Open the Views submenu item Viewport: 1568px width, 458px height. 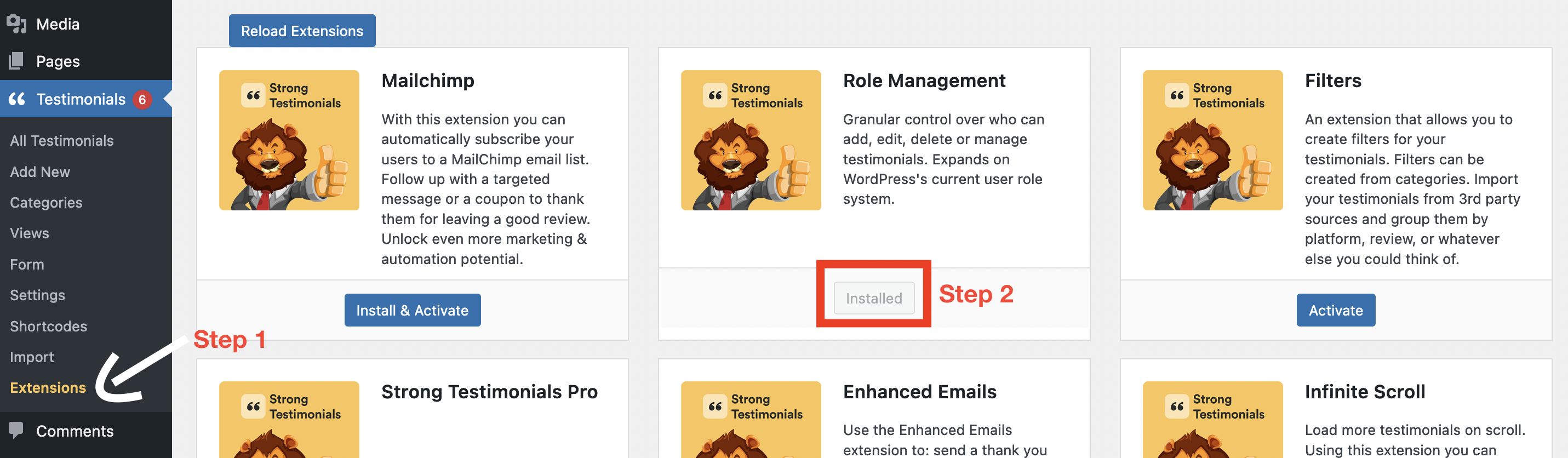29,233
